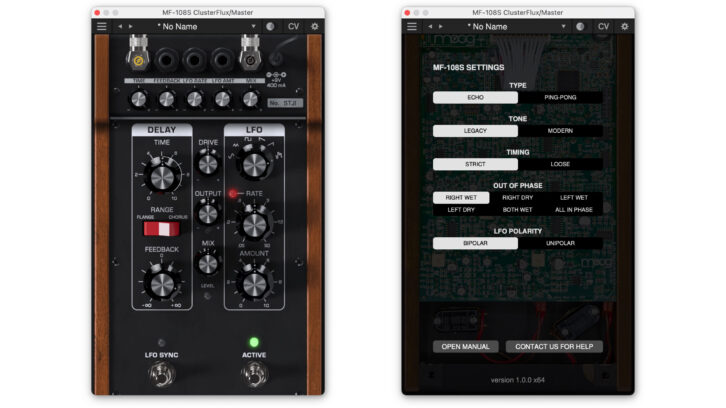Go to next preset in right settings window
This screenshot has width=726, height=408.
[441, 26]
